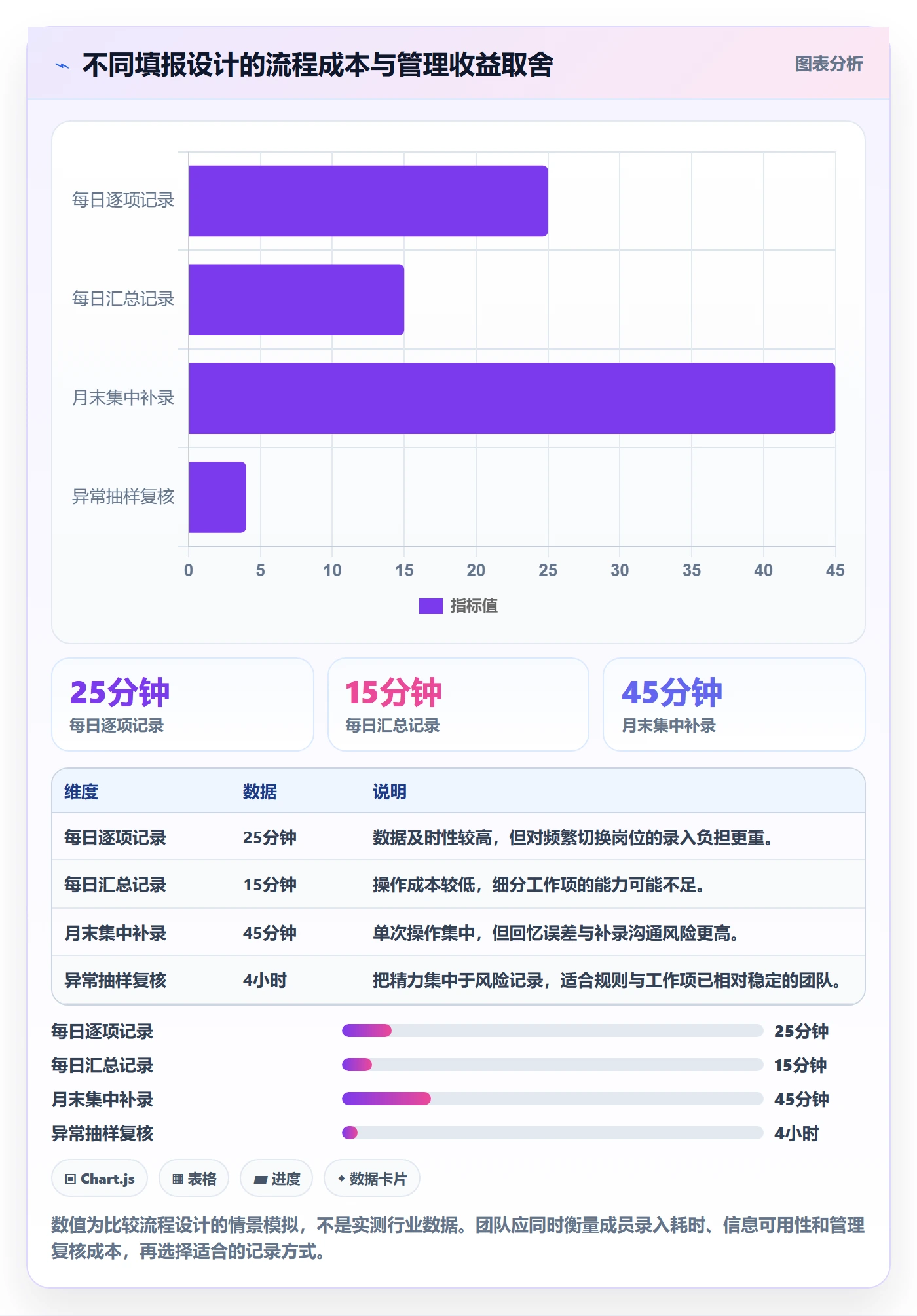
Task: Click the 月末集中补录 table row name
Action: 115,933
